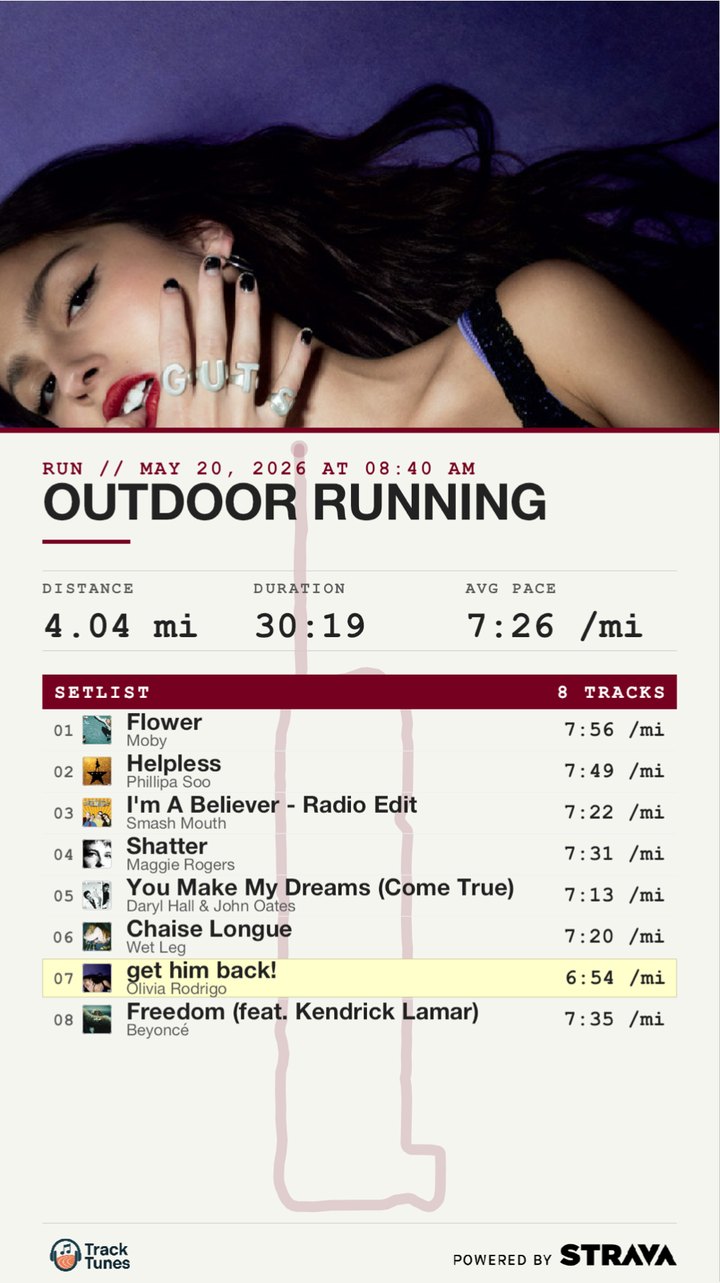Click the Track Tunes logo icon
This screenshot has width=720, height=1283.
pyautogui.click(x=66, y=1255)
